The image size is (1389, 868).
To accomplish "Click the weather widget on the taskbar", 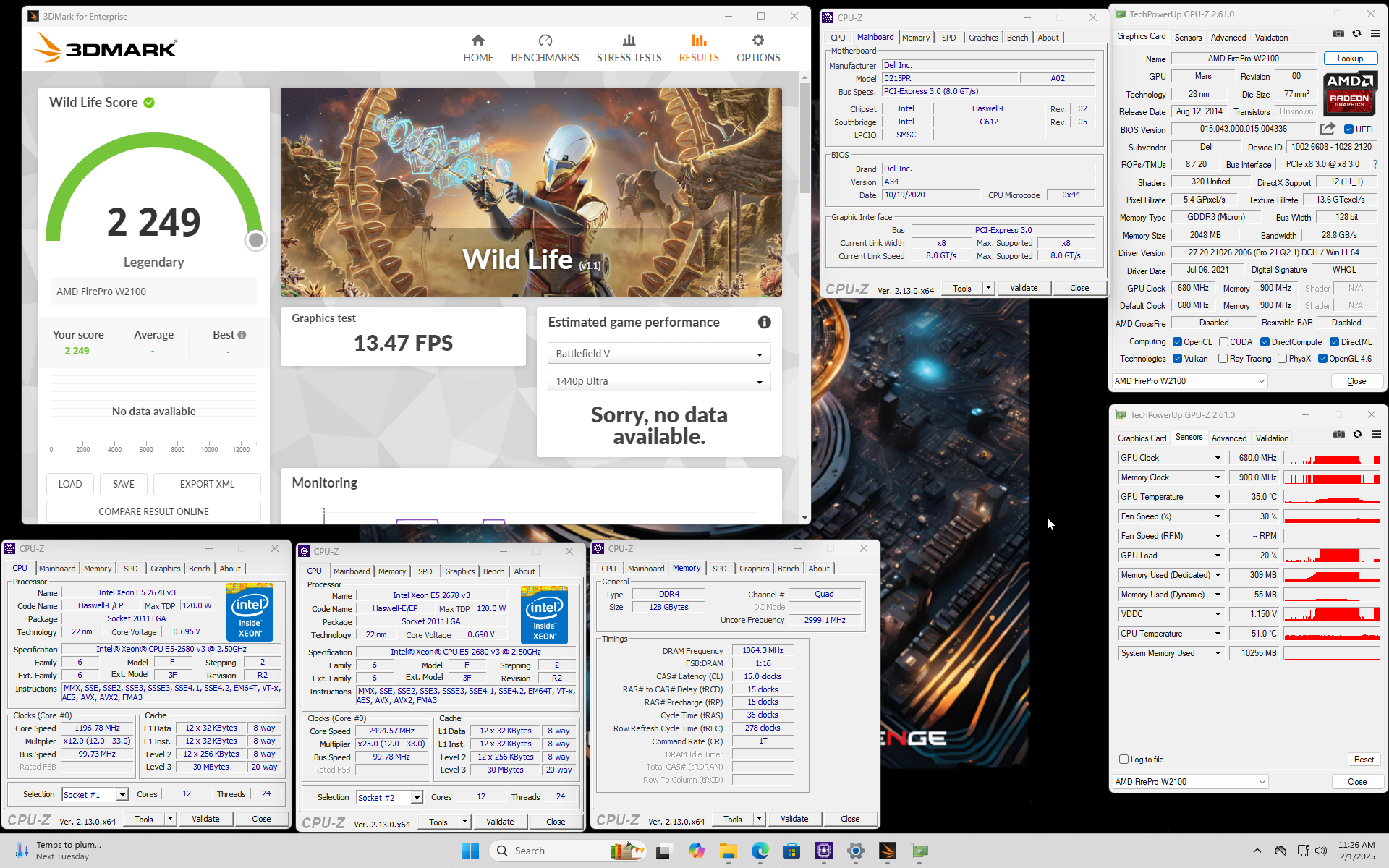I will click(x=58, y=851).
